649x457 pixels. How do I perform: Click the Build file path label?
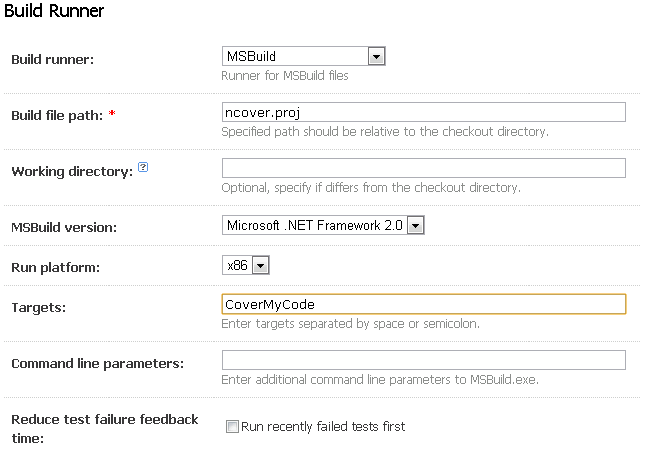pos(57,115)
